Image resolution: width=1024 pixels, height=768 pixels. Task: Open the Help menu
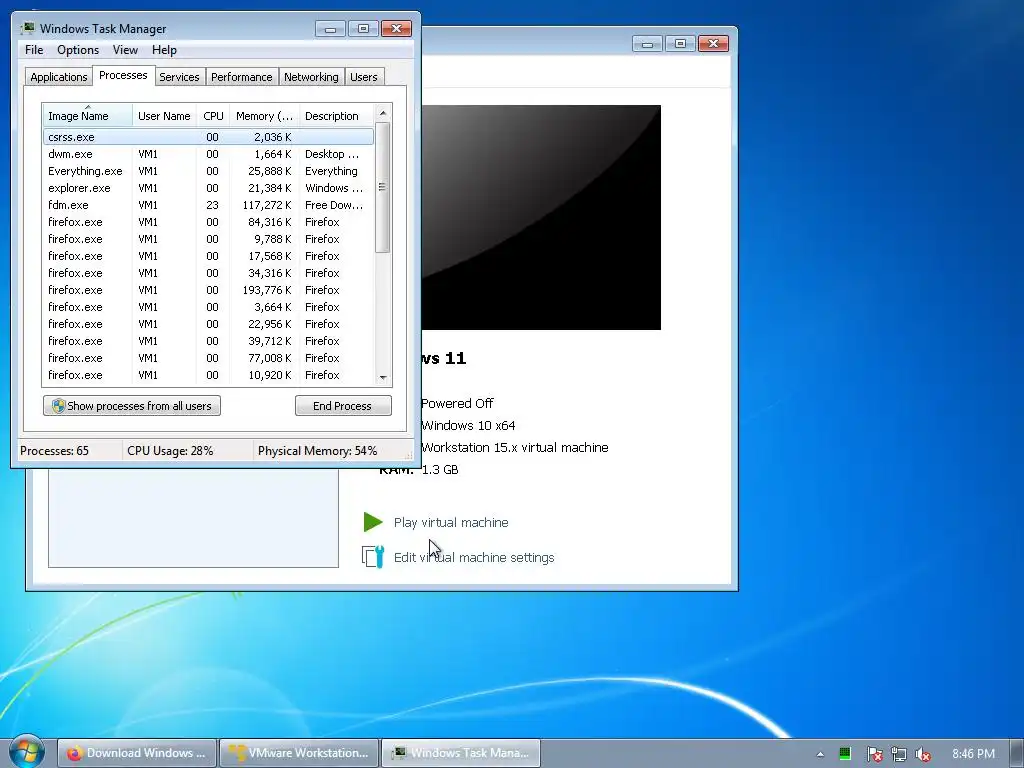pos(164,50)
